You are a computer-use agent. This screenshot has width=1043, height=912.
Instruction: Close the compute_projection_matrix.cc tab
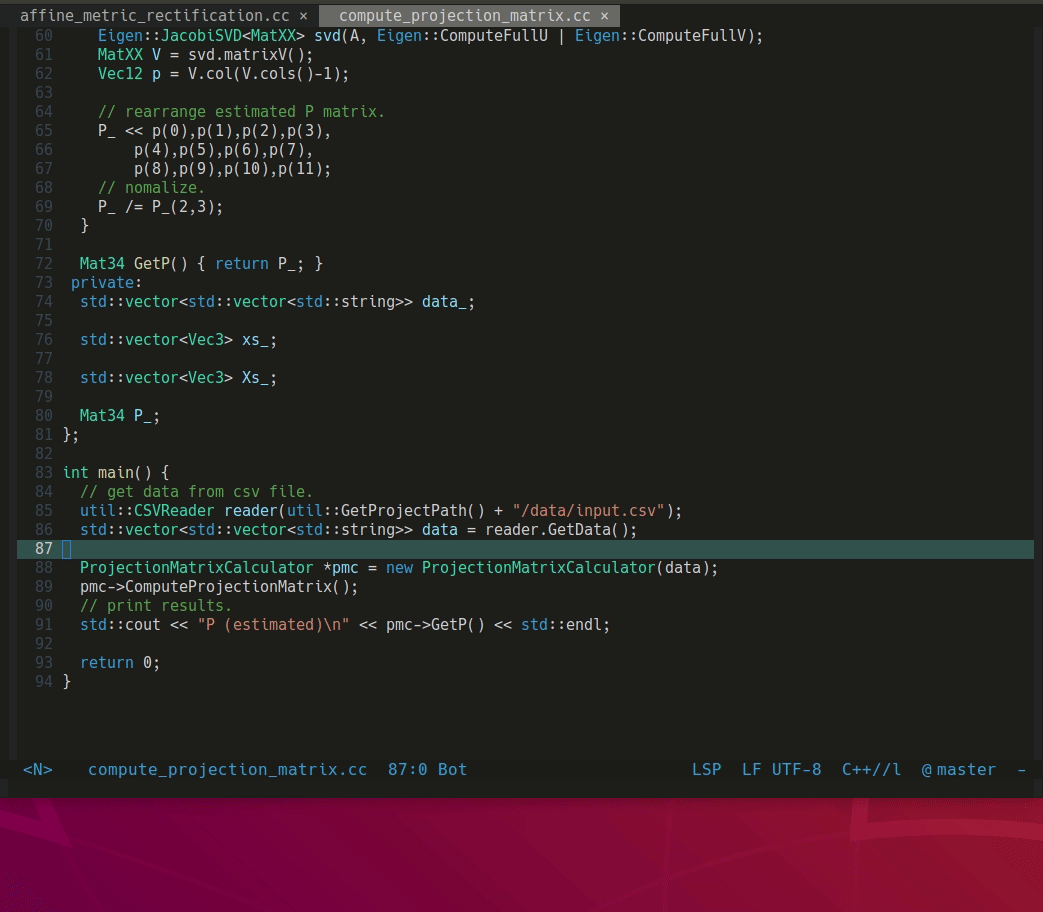point(604,16)
